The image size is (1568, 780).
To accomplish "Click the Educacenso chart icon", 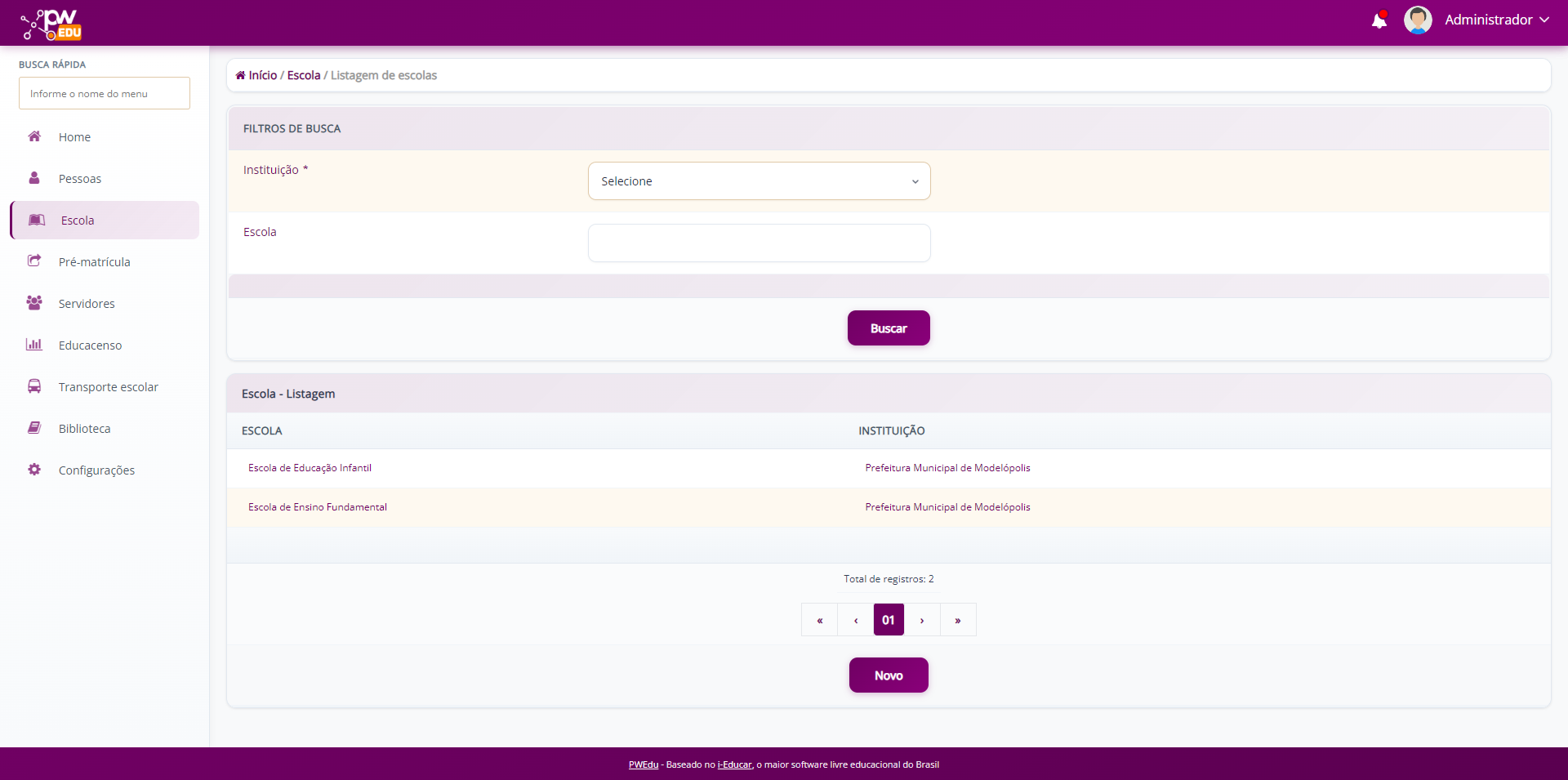I will coord(34,345).
